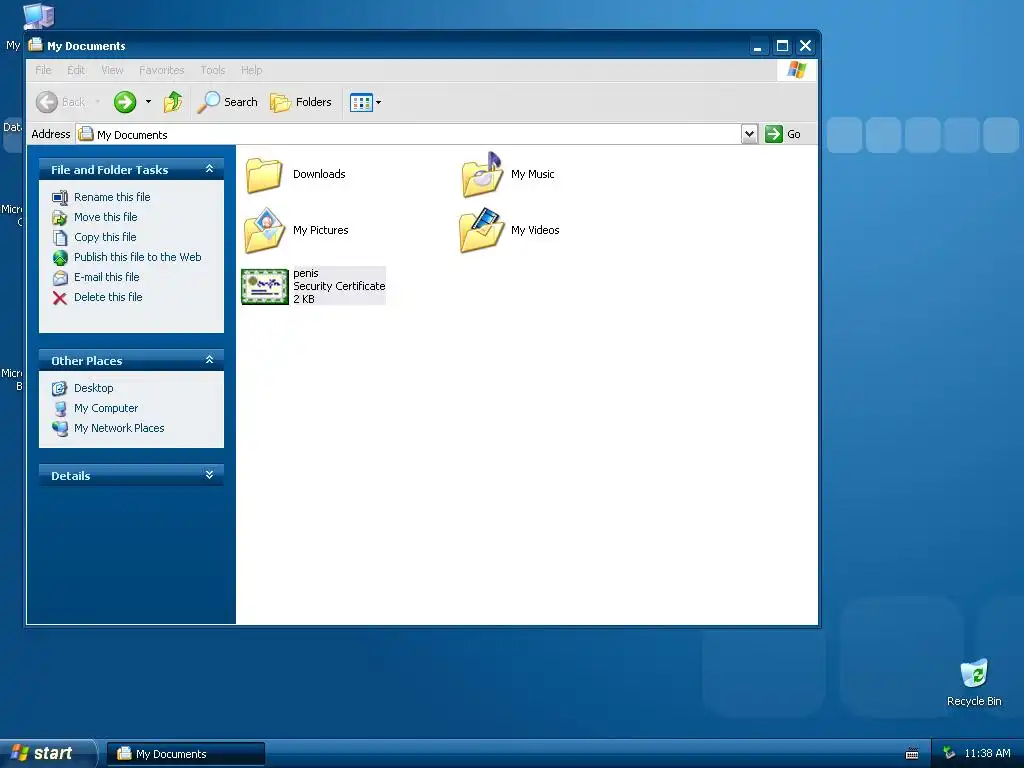Open the Search pane
Viewport: 1024px width, 768px height.
tap(227, 102)
